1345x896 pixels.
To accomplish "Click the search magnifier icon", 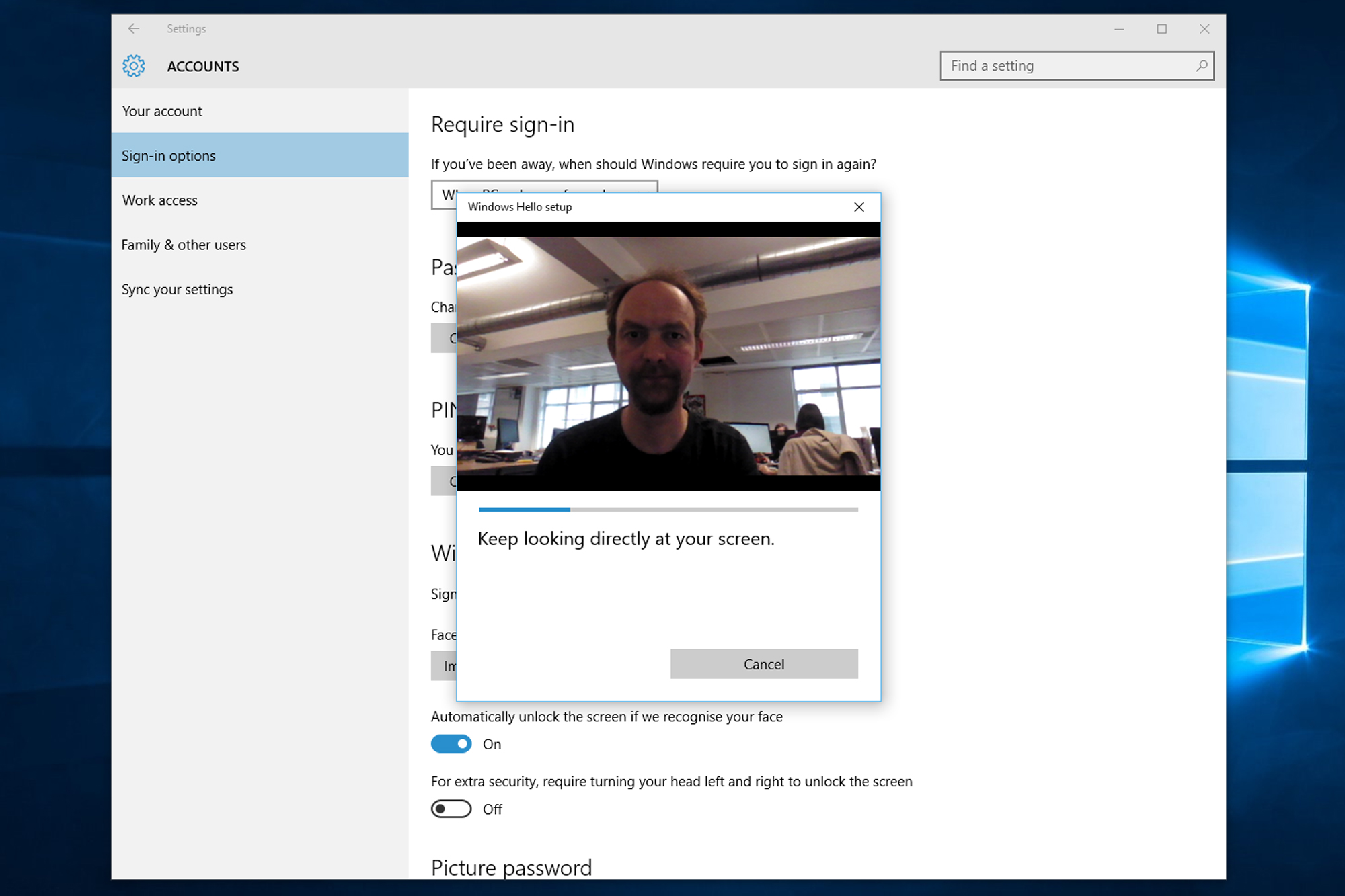I will point(1202,66).
